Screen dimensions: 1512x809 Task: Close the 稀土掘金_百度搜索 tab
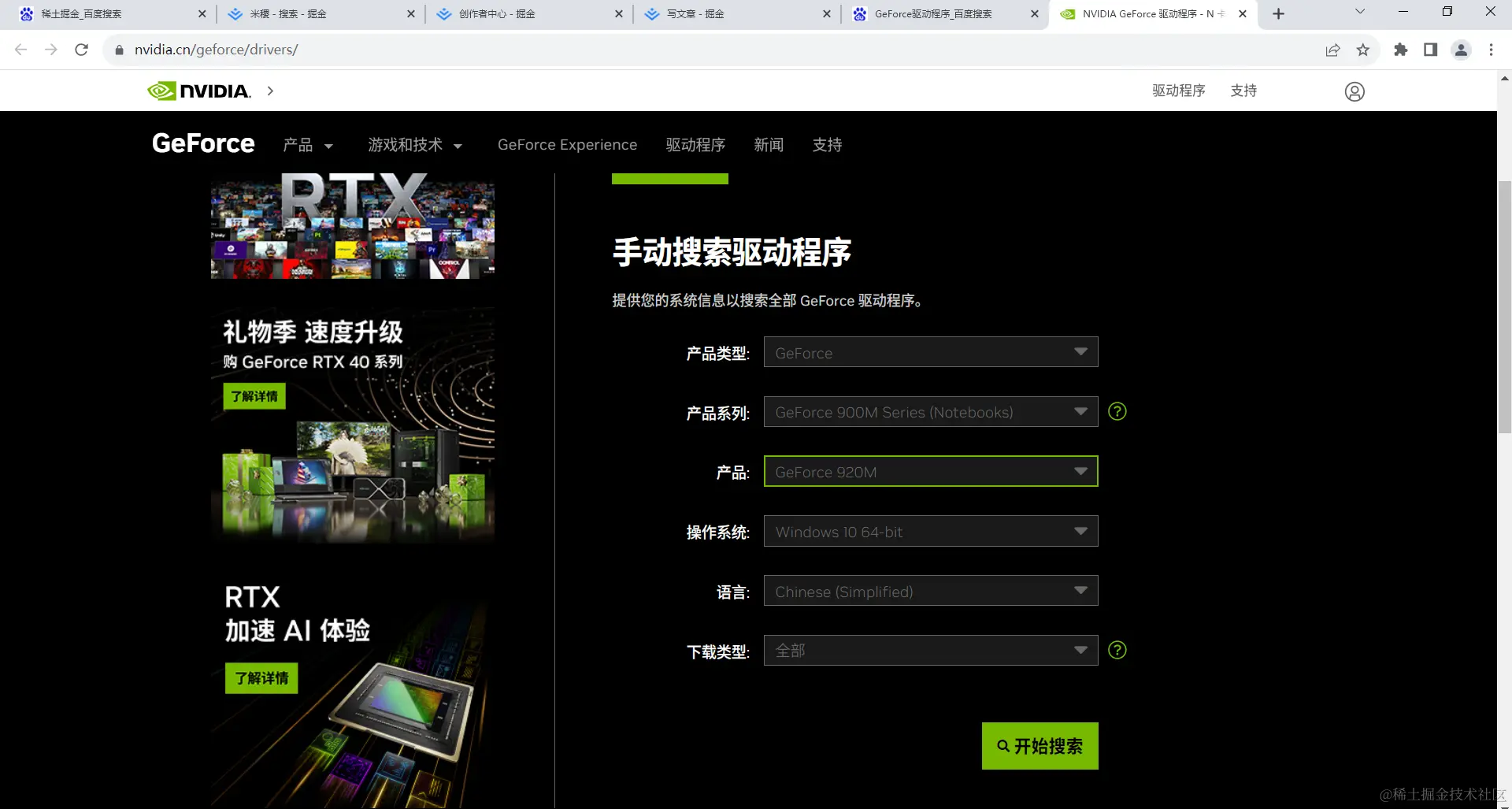tap(202, 13)
